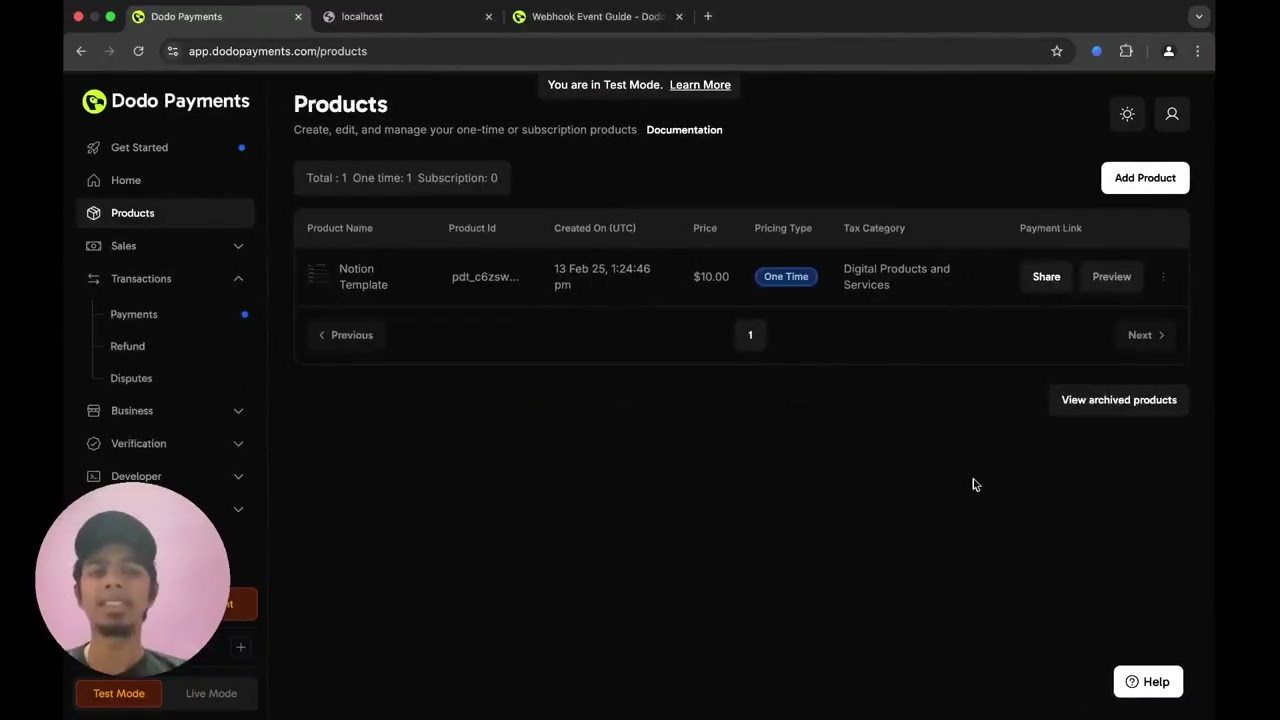Close the localhost tab
Image resolution: width=1280 pixels, height=720 pixels.
click(x=489, y=17)
